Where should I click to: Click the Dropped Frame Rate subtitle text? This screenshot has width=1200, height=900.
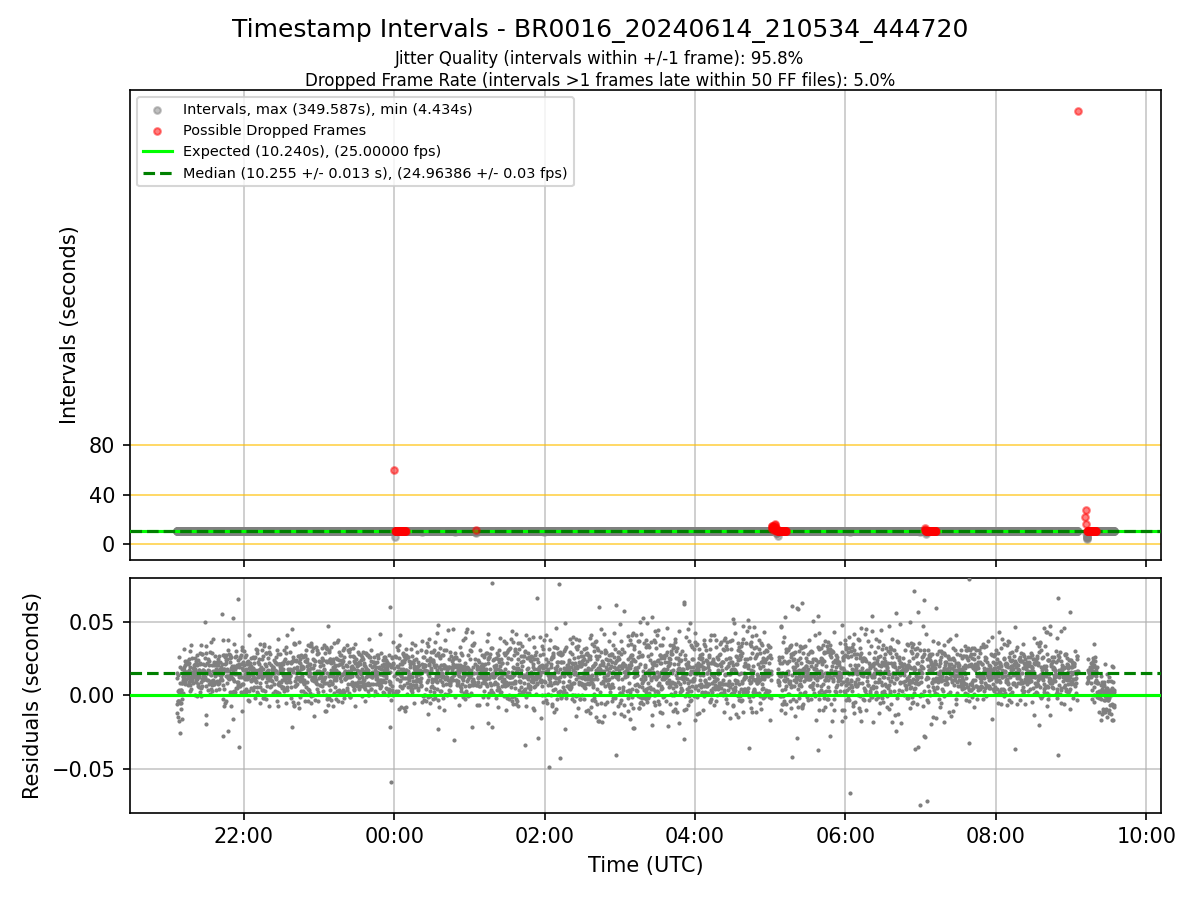coord(600,79)
